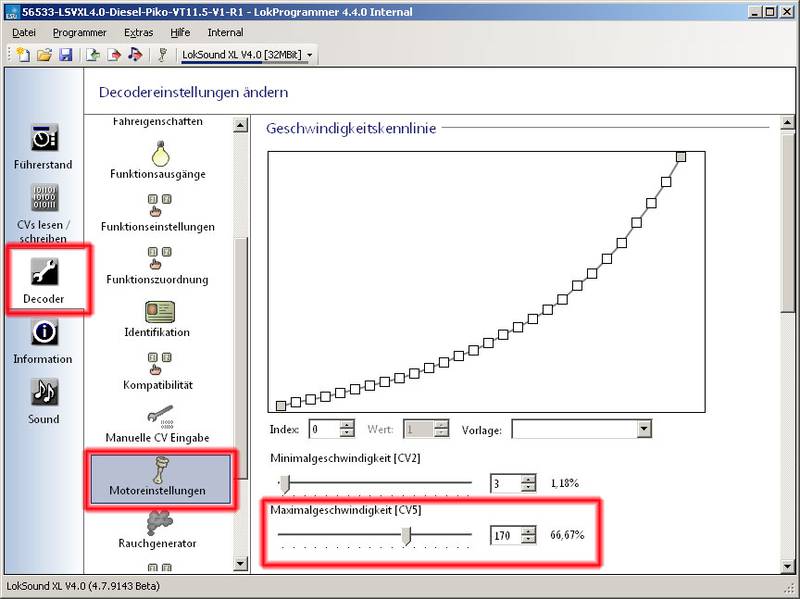Click the LokSound XL V4.0 status bar text
The height and width of the screenshot is (599, 800).
[x=83, y=586]
